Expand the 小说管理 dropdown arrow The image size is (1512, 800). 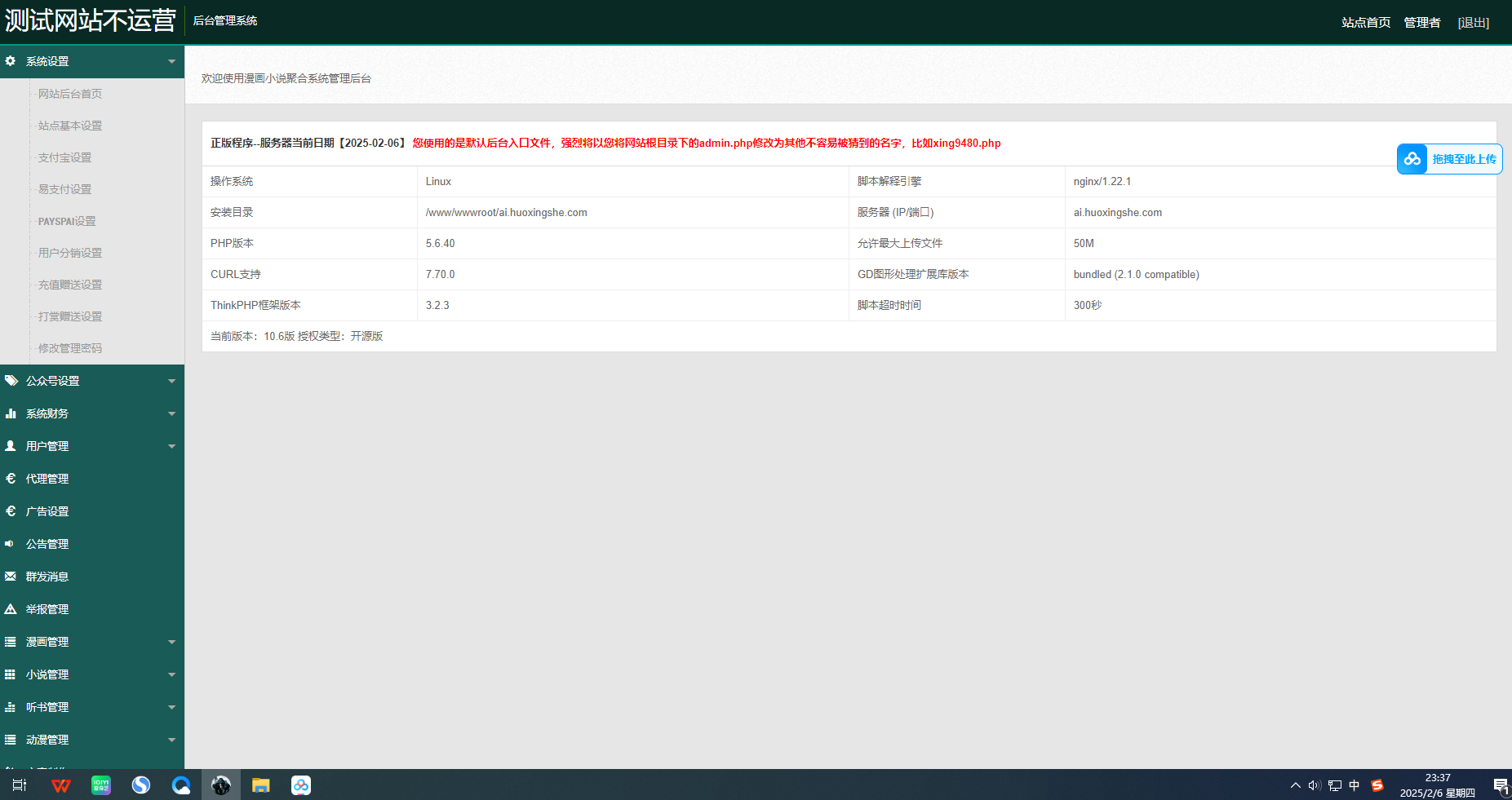point(171,674)
